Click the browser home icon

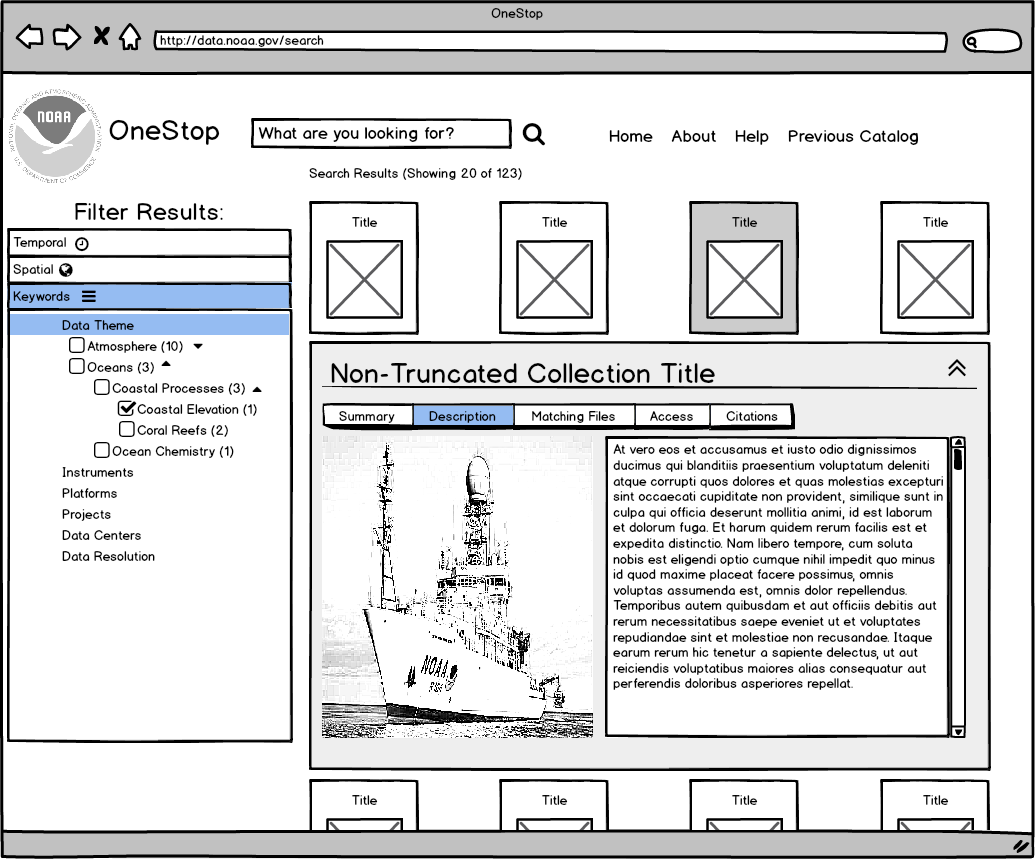pos(130,36)
